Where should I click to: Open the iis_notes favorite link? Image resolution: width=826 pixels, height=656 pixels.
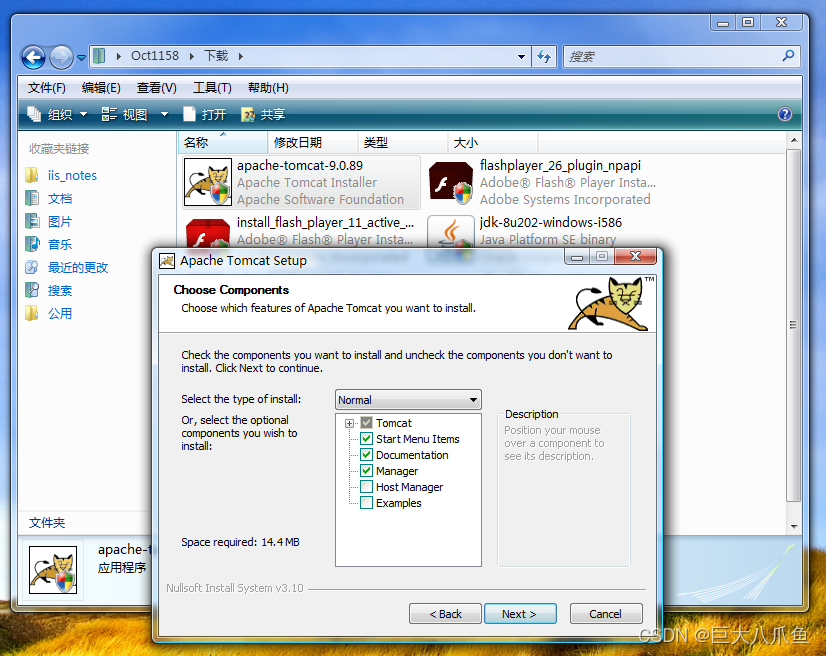tap(72, 175)
